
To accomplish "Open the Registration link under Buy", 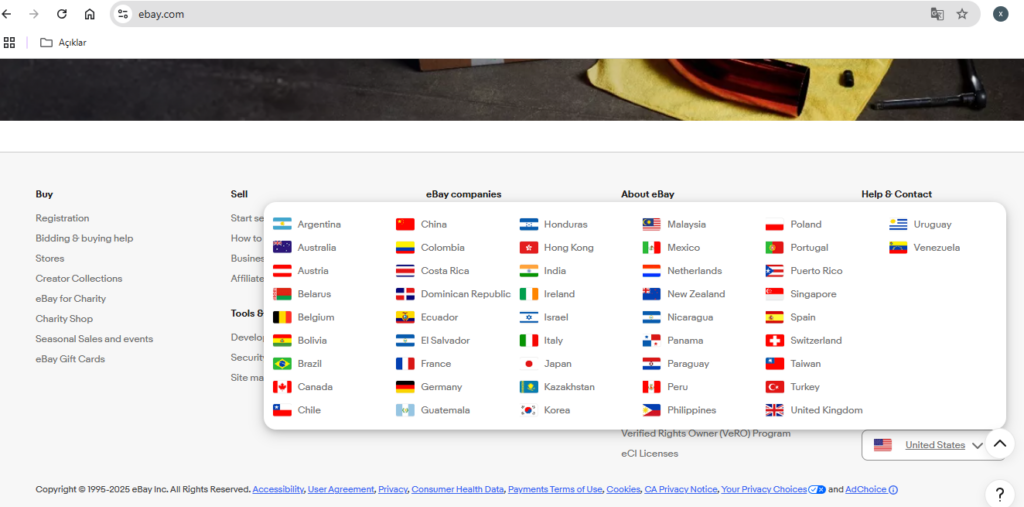I will point(63,218).
